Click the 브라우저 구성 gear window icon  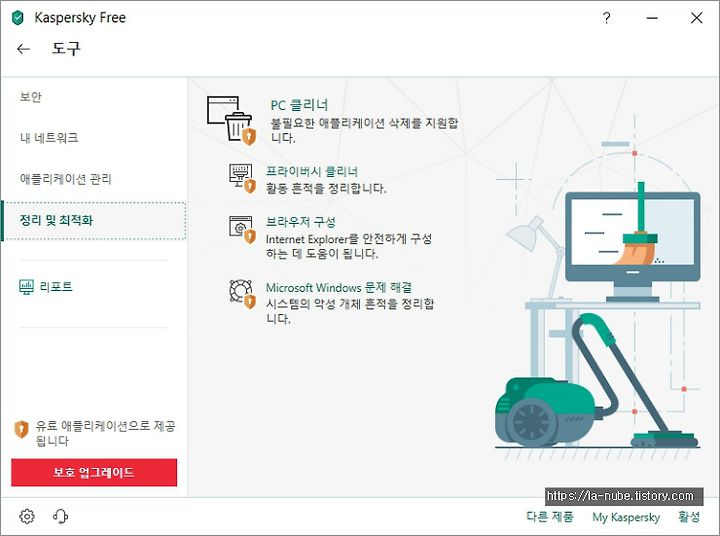(242, 229)
